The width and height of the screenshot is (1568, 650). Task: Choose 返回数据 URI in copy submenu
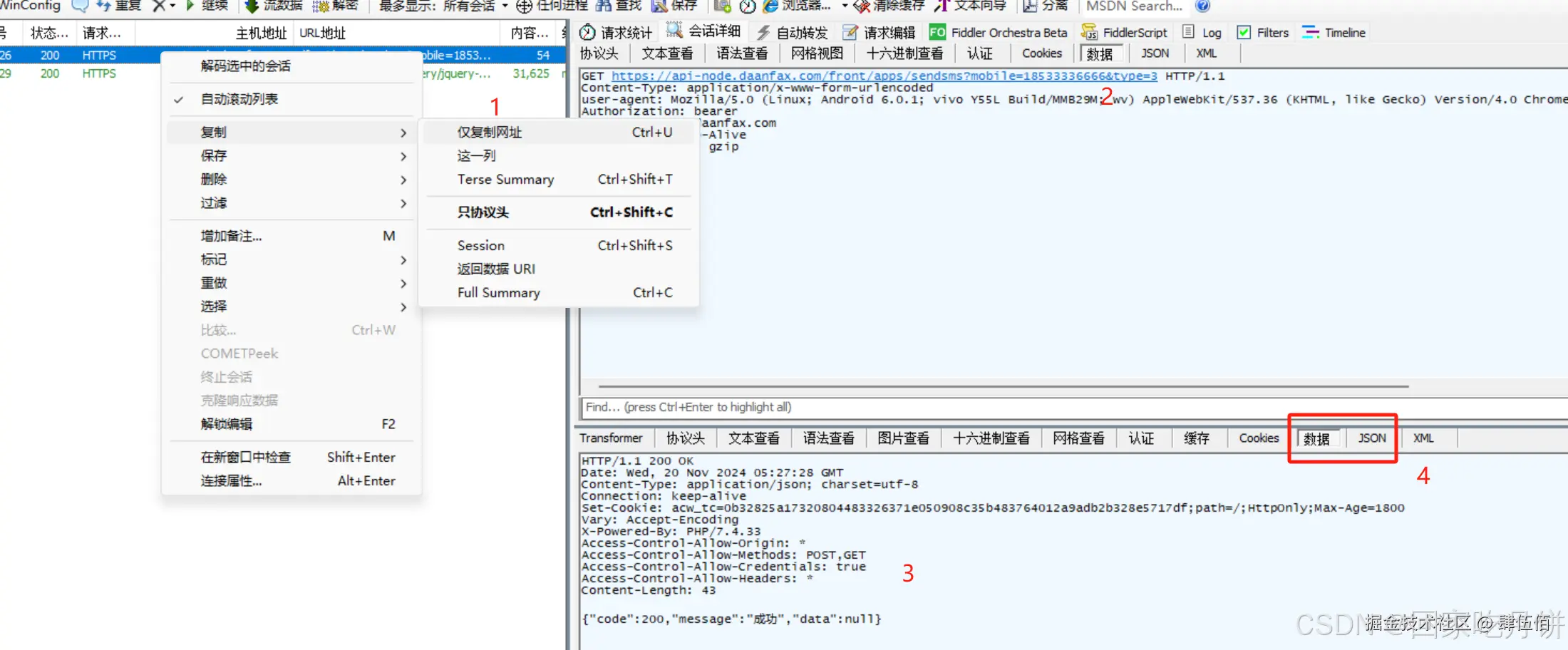(559, 269)
